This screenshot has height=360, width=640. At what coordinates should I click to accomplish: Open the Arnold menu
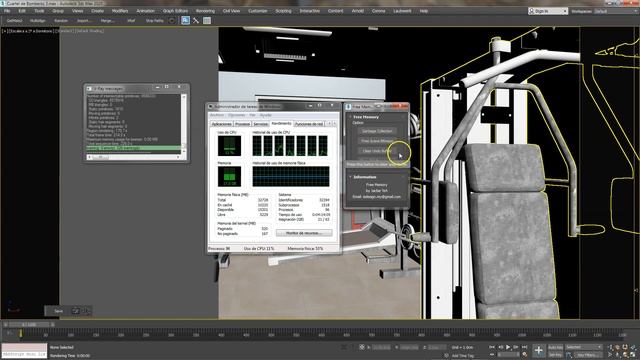point(358,11)
